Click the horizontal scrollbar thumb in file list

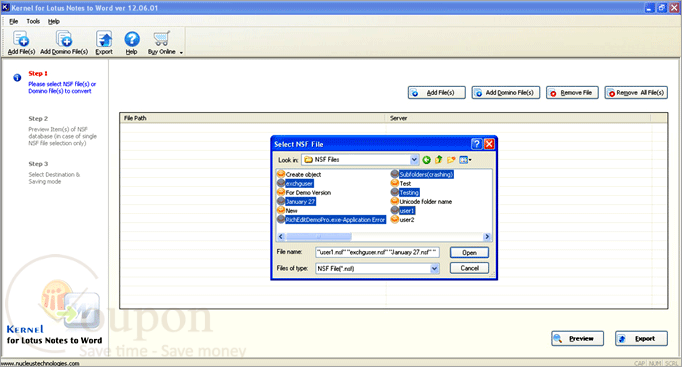coord(319,237)
